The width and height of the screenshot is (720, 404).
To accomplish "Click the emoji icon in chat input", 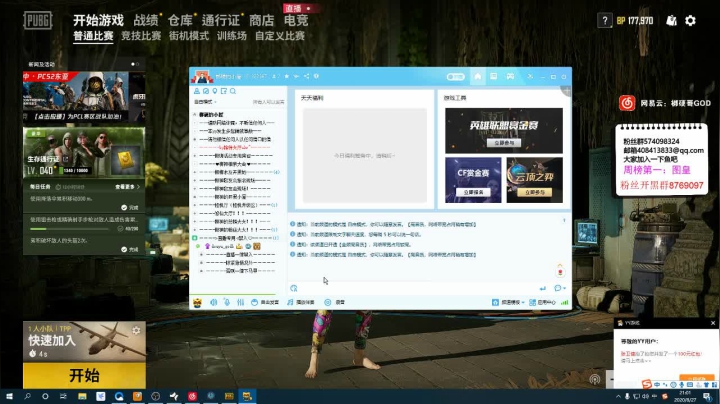I will point(294,288).
